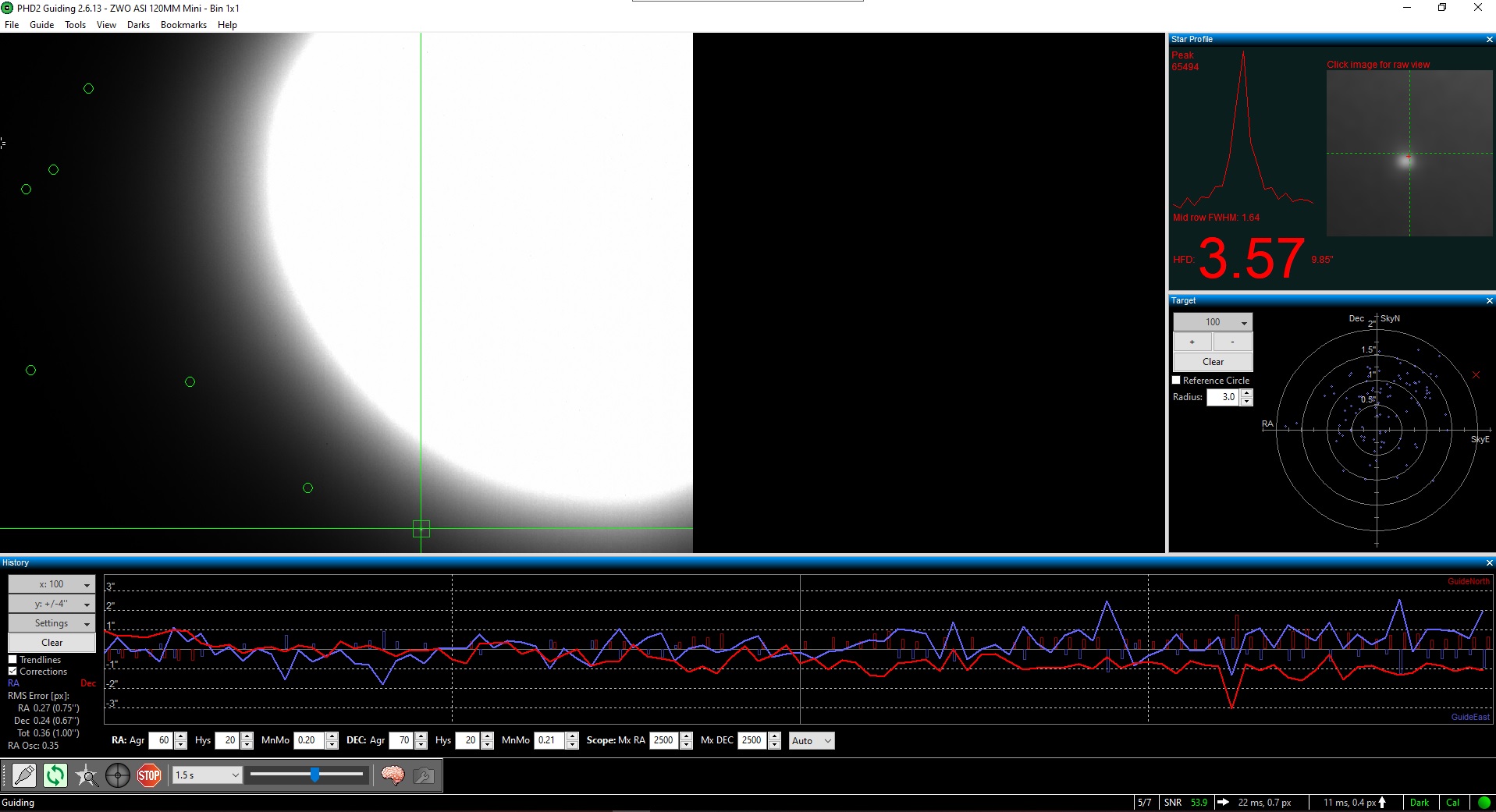The image size is (1496, 812).
Task: Click the Radius 3.0 input field
Action: (x=1224, y=397)
